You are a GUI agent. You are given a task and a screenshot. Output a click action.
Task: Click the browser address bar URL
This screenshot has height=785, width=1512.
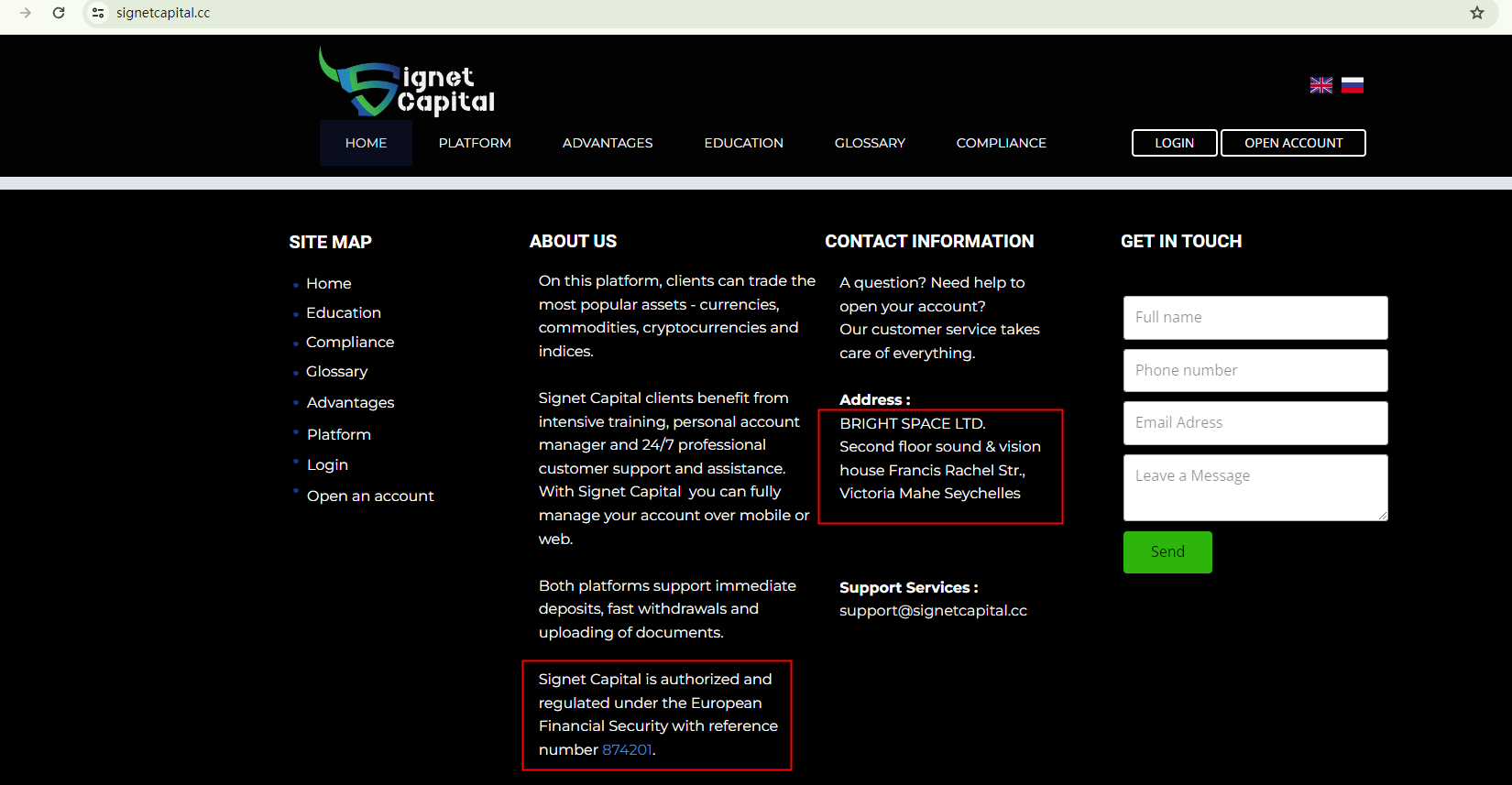pos(163,13)
